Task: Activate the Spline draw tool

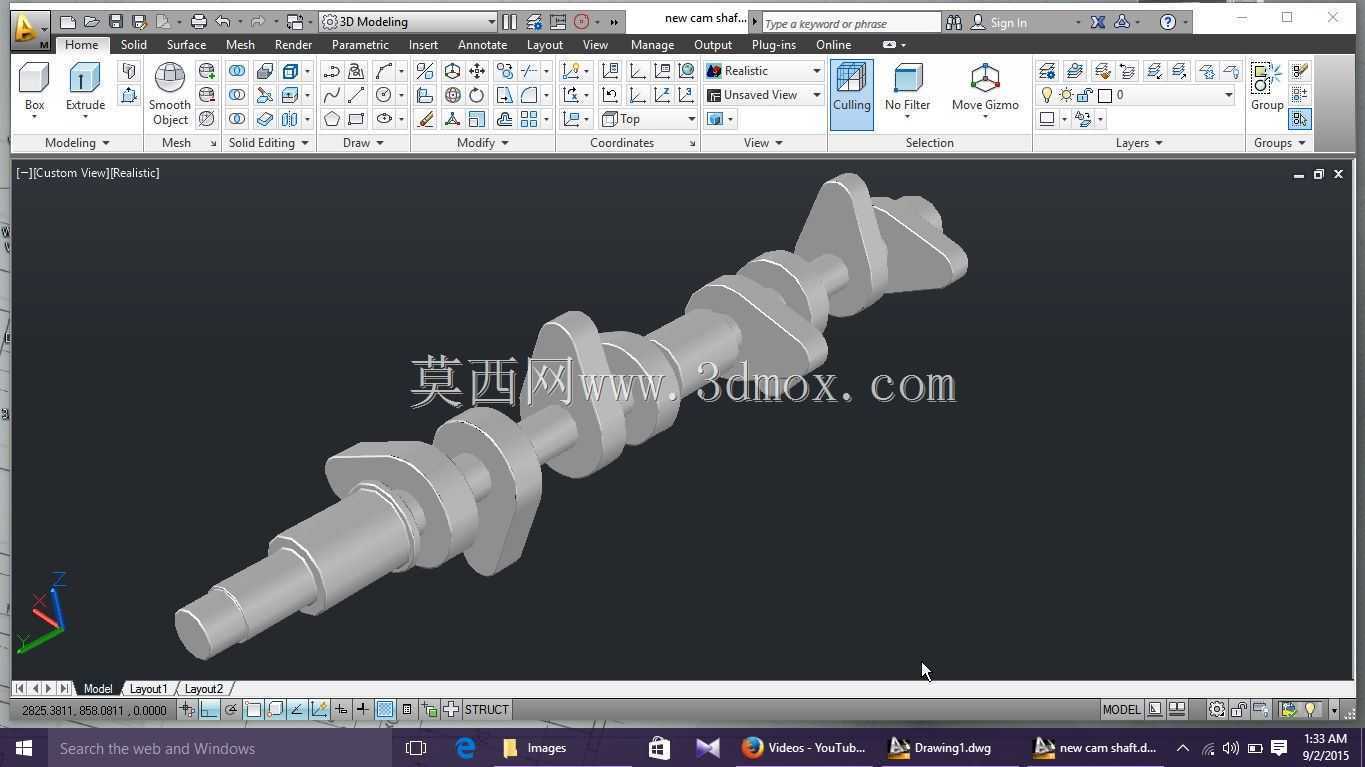Action: [332, 95]
